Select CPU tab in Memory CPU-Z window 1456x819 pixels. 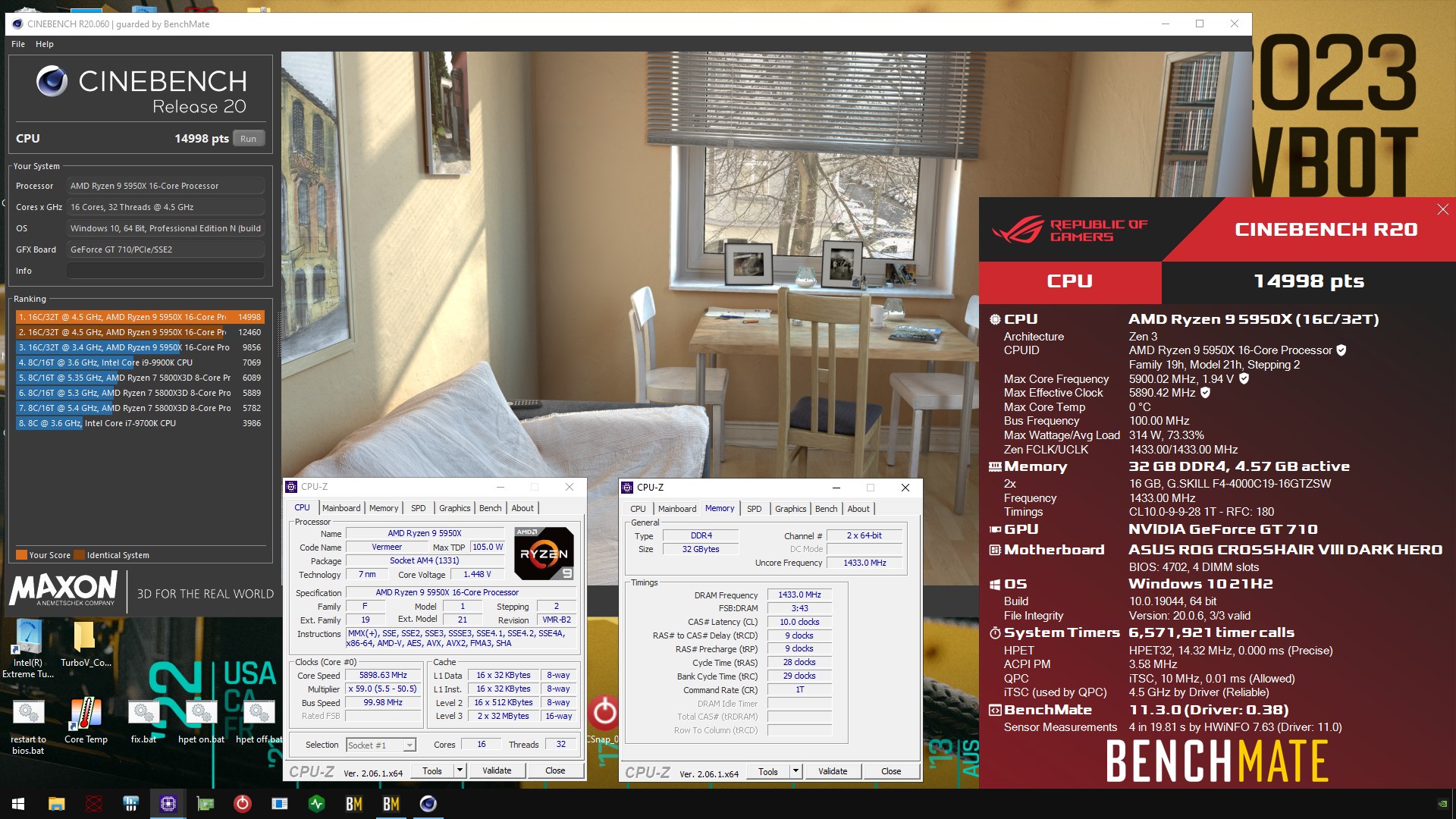point(638,509)
